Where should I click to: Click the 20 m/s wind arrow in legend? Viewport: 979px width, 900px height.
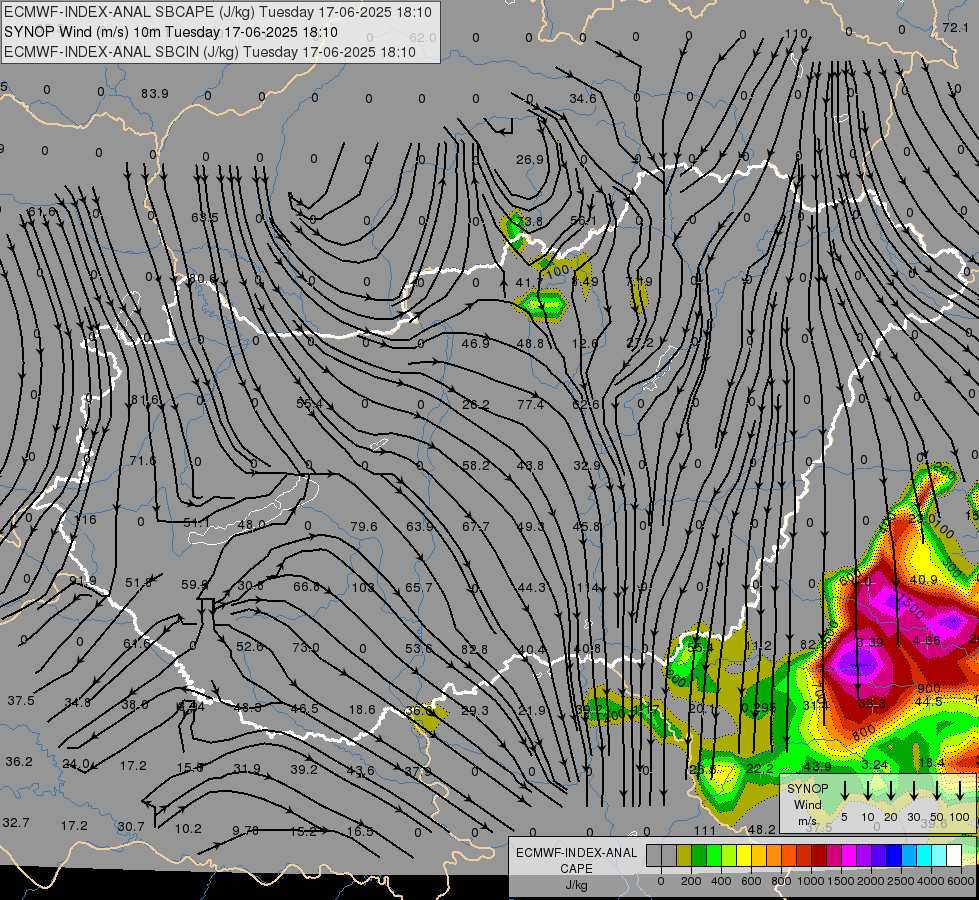pos(891,791)
